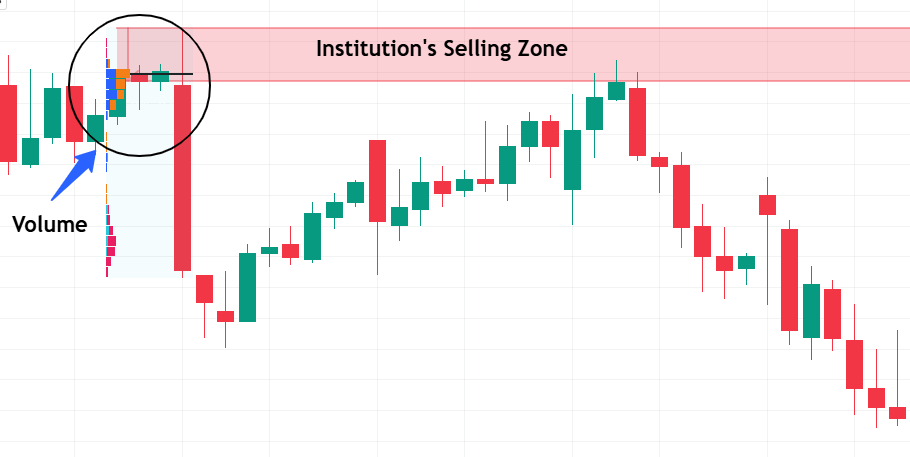Select the long red candle in the final decline

789,280
